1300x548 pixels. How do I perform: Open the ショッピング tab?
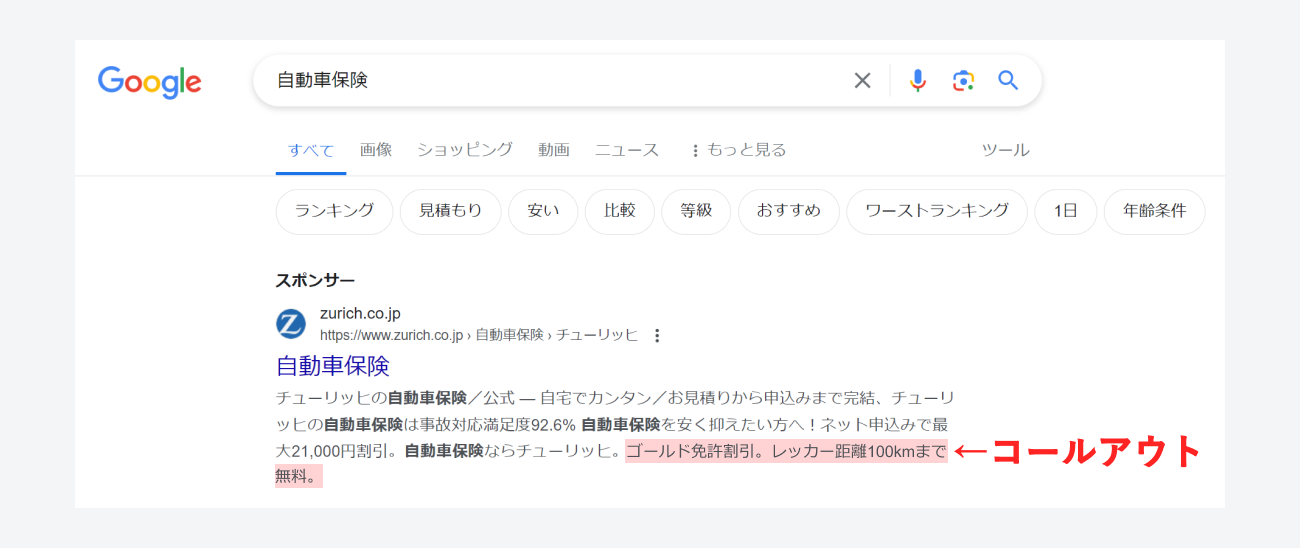(465, 150)
